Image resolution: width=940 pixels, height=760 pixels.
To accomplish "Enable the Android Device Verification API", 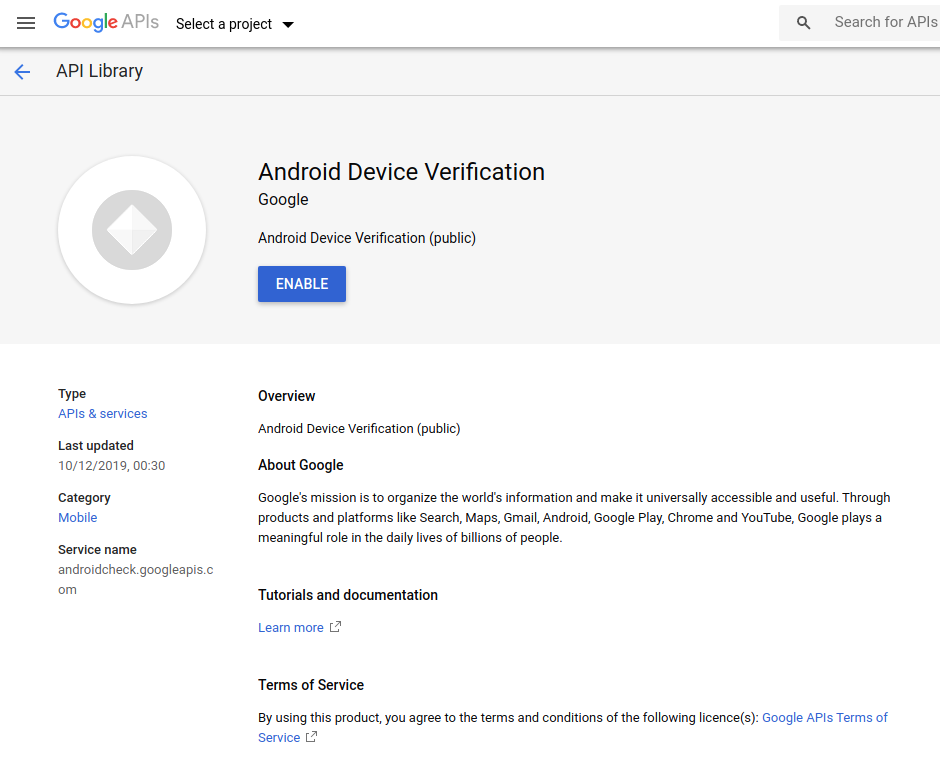I will click(x=301, y=283).
